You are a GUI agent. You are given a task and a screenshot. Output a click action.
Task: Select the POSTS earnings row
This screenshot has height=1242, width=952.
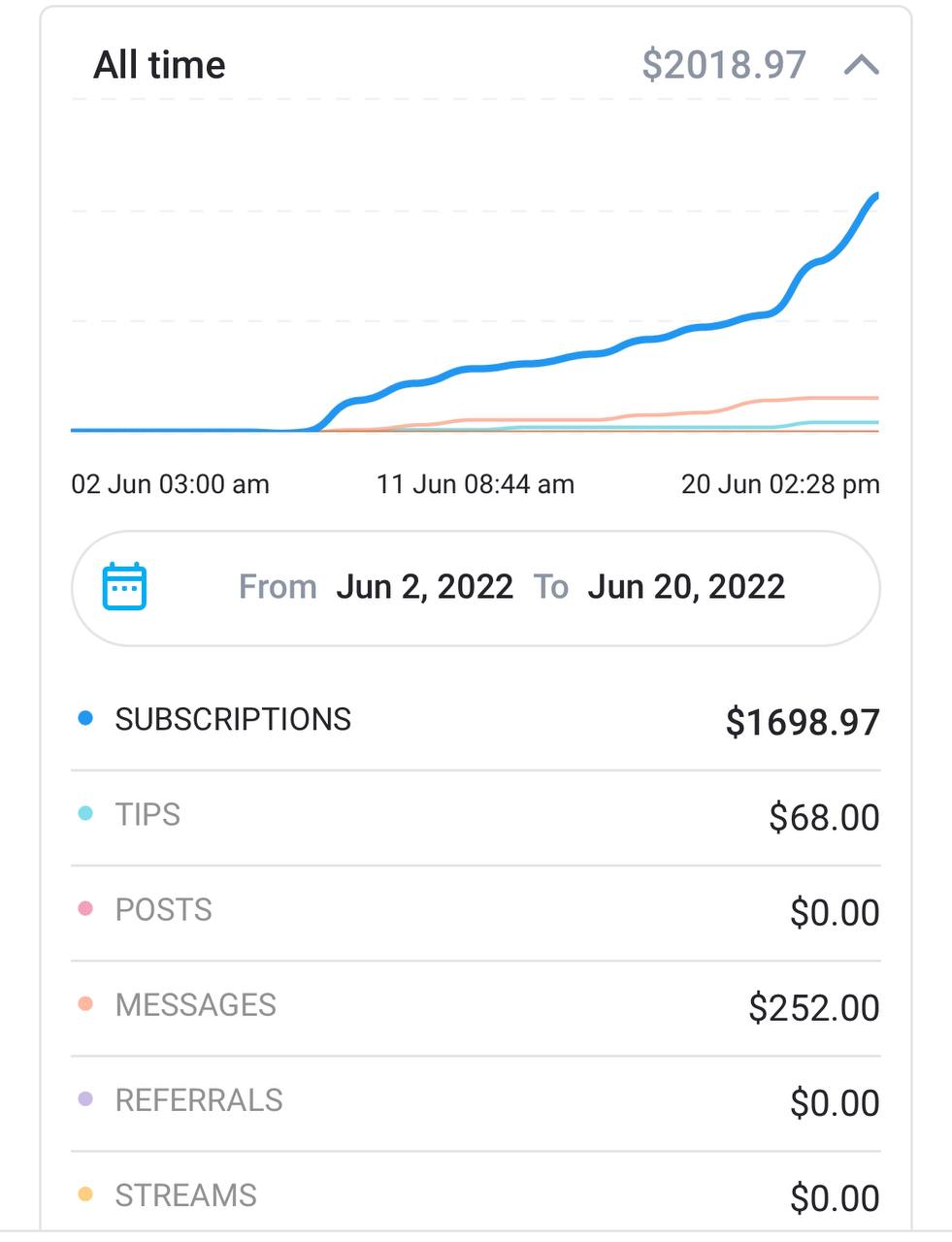click(476, 912)
